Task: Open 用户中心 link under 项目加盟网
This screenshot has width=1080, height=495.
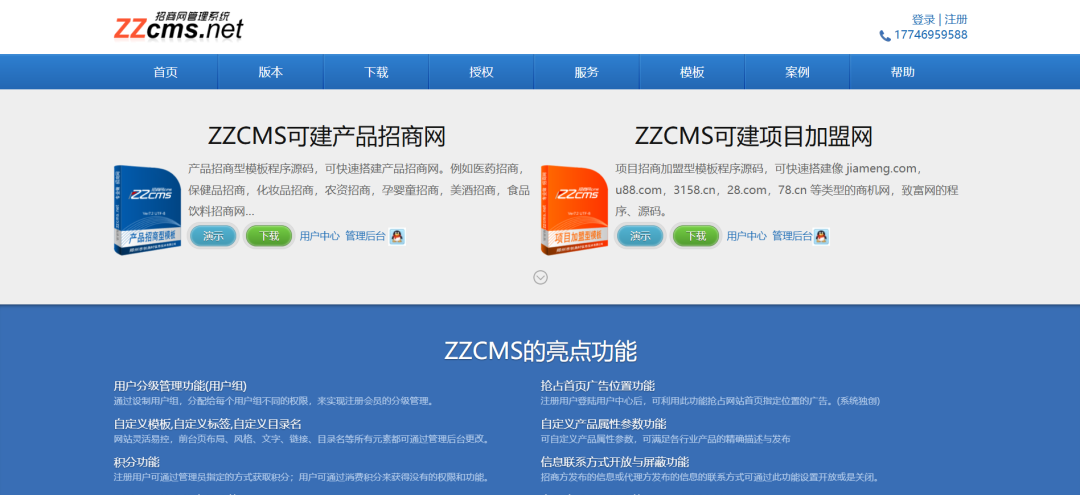Action: click(x=747, y=235)
